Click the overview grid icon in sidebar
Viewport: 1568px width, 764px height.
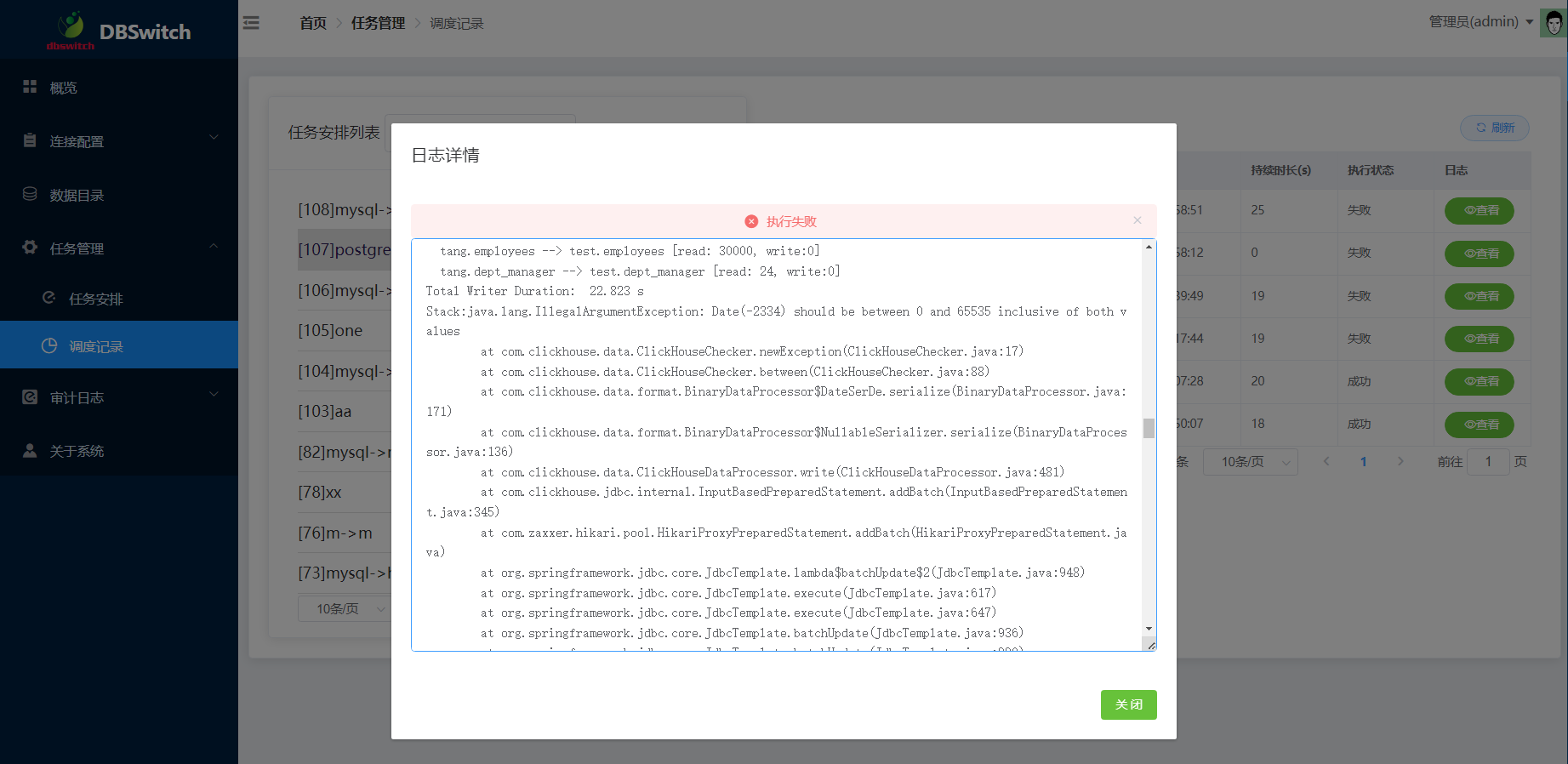[30, 87]
